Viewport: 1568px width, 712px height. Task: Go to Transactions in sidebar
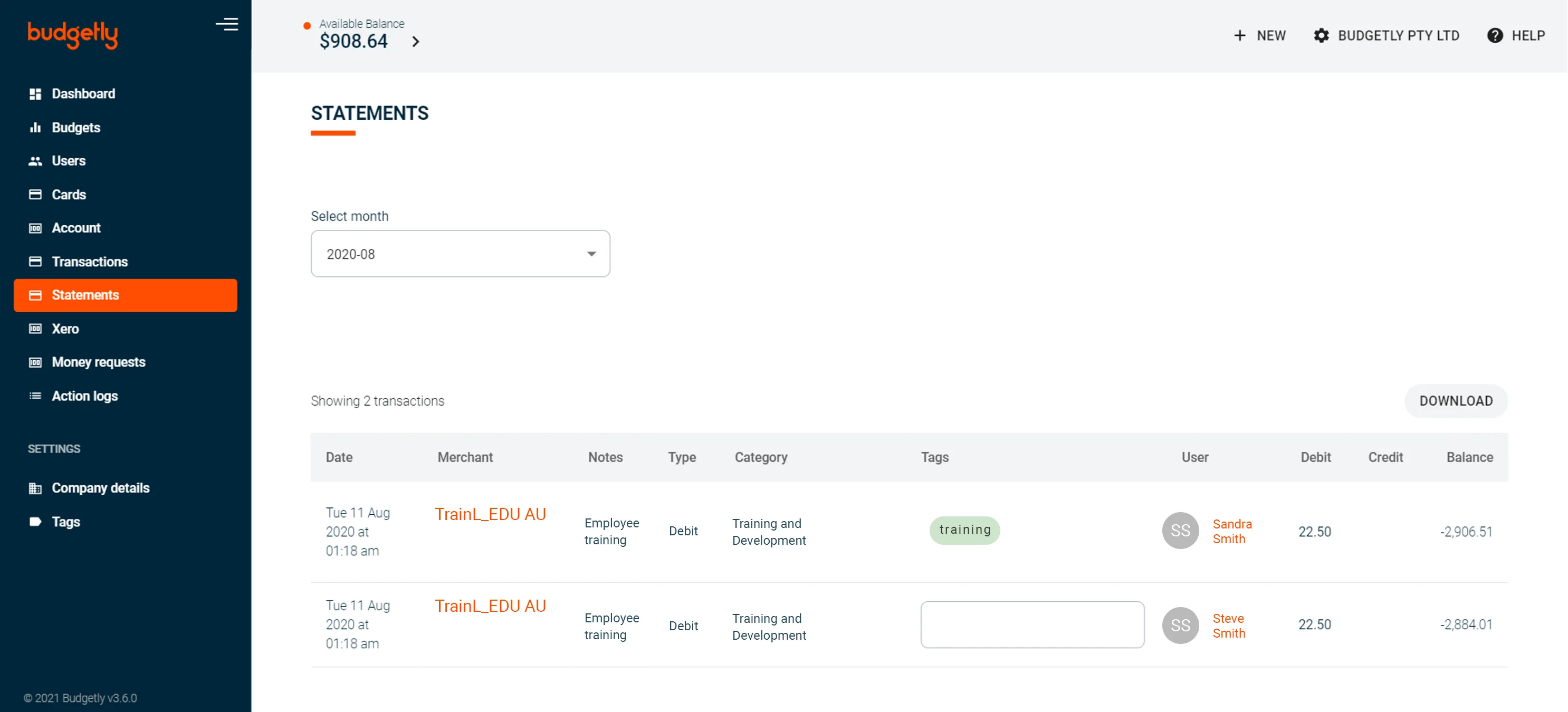click(90, 262)
